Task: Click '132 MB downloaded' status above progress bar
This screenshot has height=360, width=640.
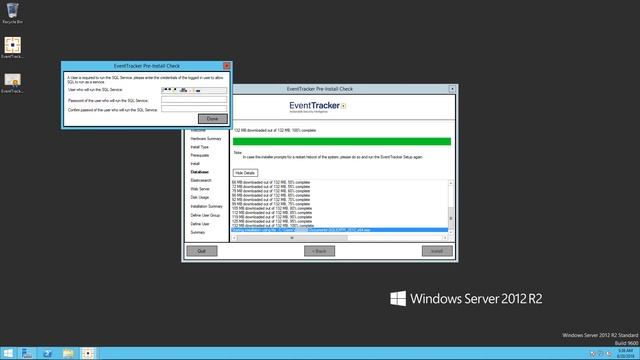Action: coord(275,130)
